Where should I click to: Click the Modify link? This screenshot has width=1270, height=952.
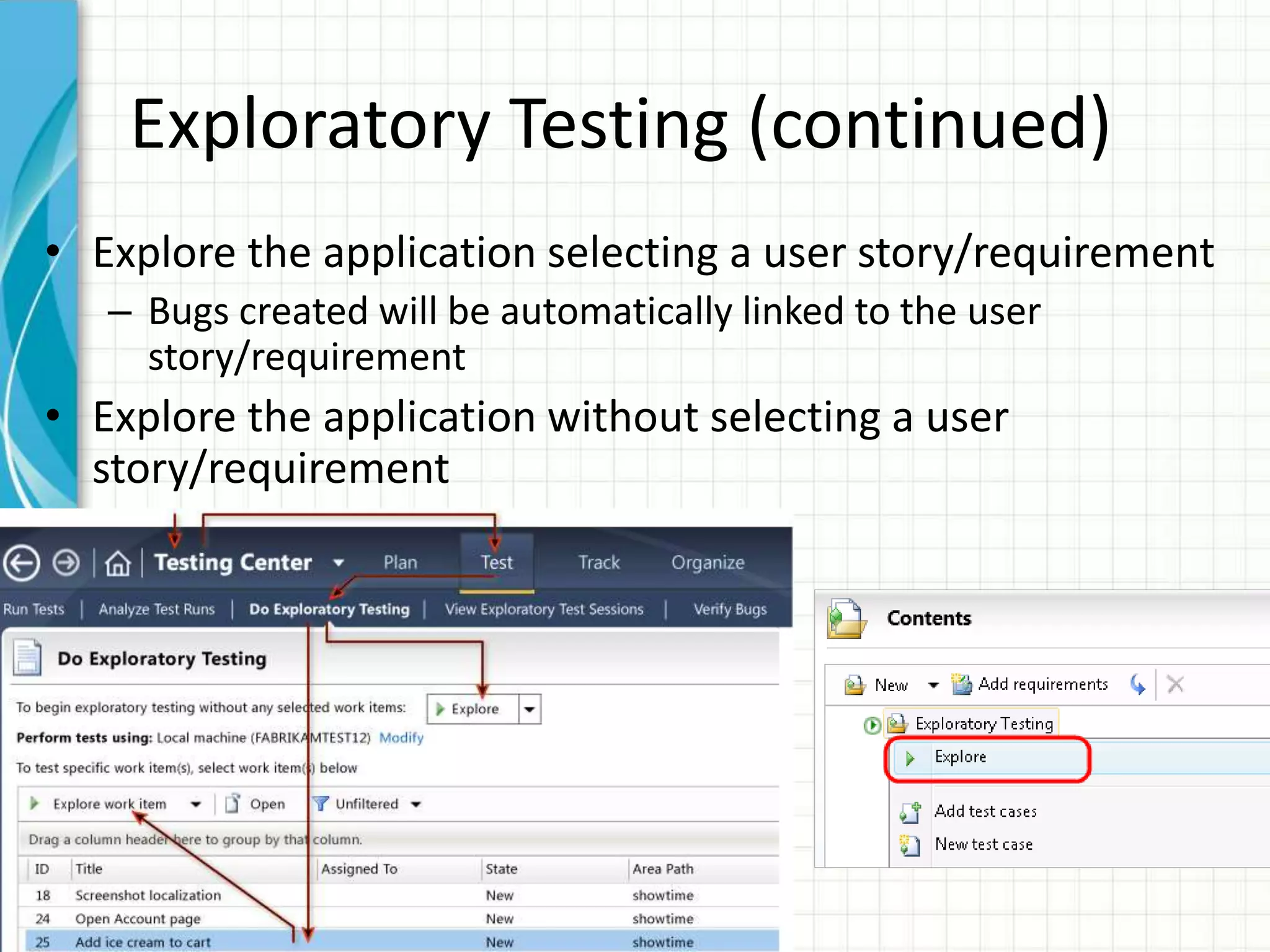click(x=401, y=738)
